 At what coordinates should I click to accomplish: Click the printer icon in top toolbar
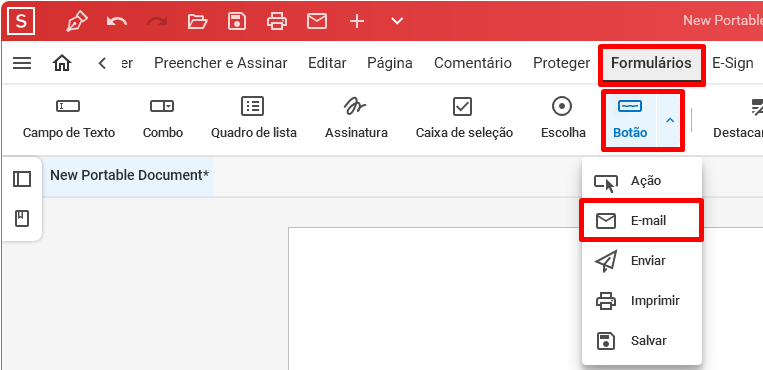277,21
